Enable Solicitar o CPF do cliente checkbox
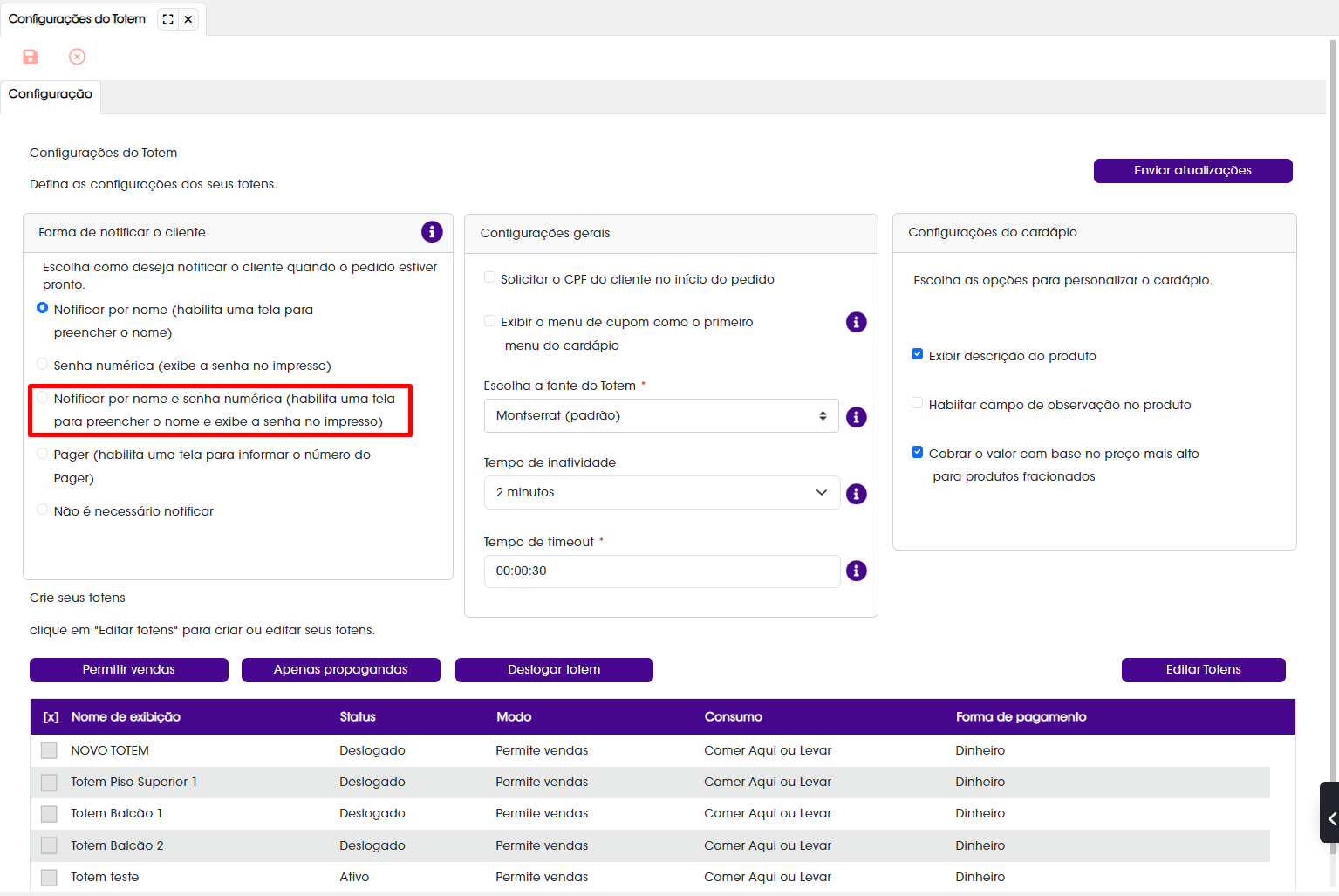This screenshot has height=896, width=1339. (489, 277)
